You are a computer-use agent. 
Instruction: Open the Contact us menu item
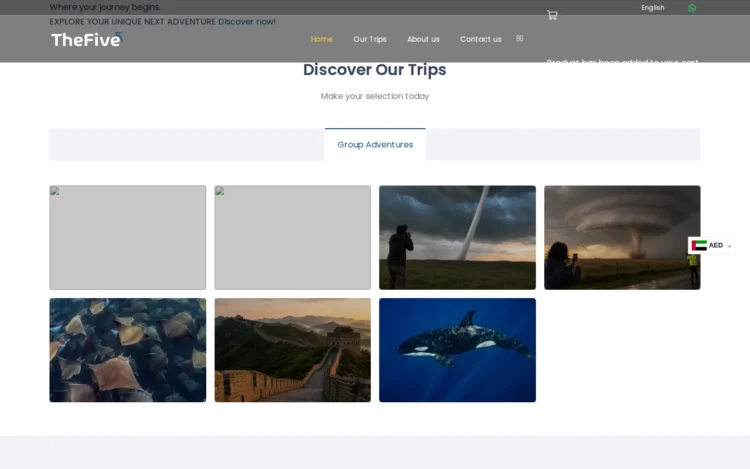[481, 39]
